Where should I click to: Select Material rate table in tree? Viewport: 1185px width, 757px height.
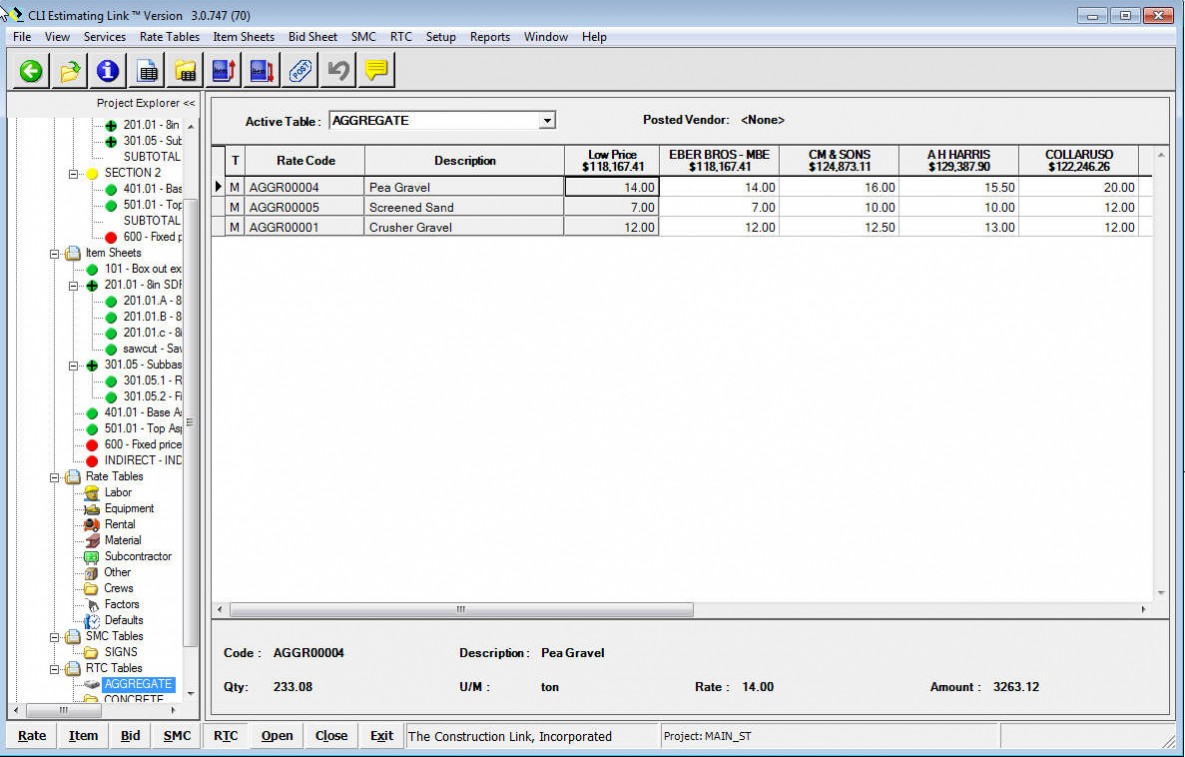point(122,540)
